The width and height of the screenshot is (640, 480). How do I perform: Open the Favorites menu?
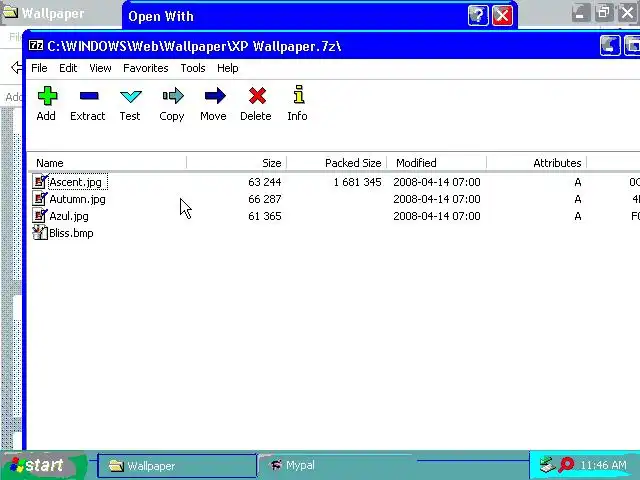(x=146, y=68)
